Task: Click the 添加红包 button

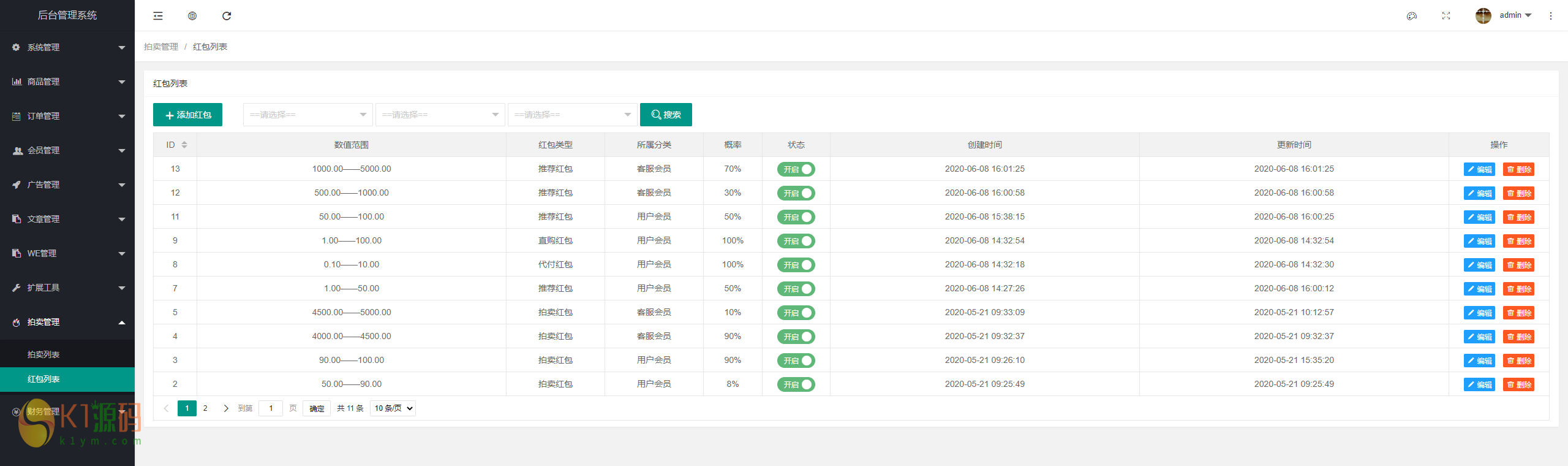Action: (187, 115)
